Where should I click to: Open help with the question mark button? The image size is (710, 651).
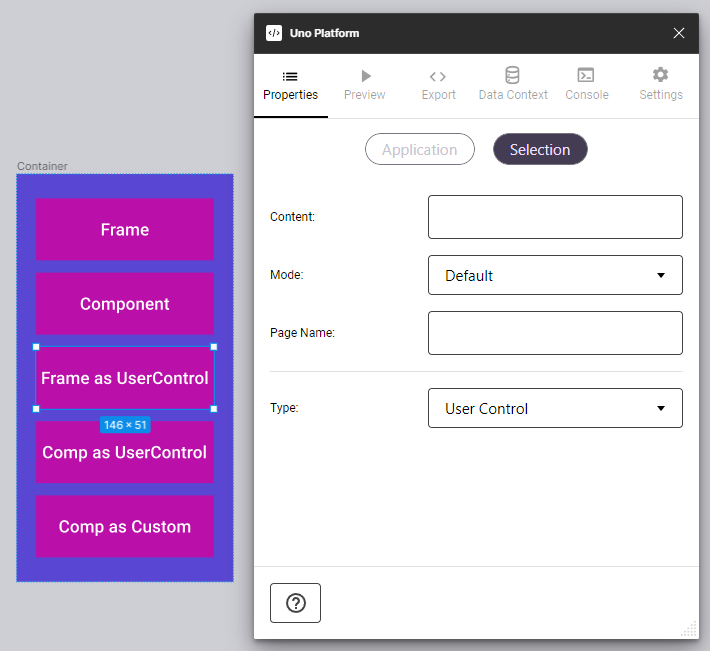click(295, 603)
